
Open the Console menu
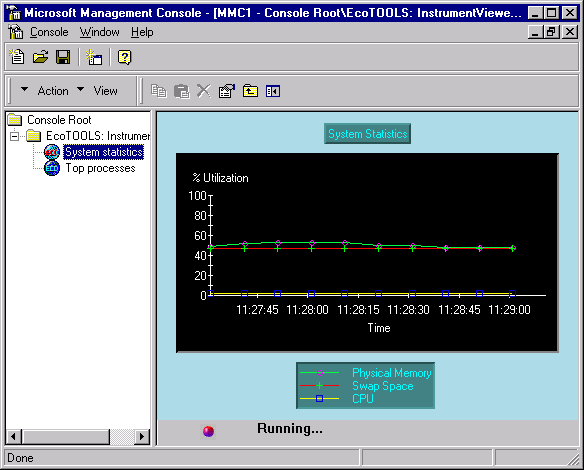(49, 32)
